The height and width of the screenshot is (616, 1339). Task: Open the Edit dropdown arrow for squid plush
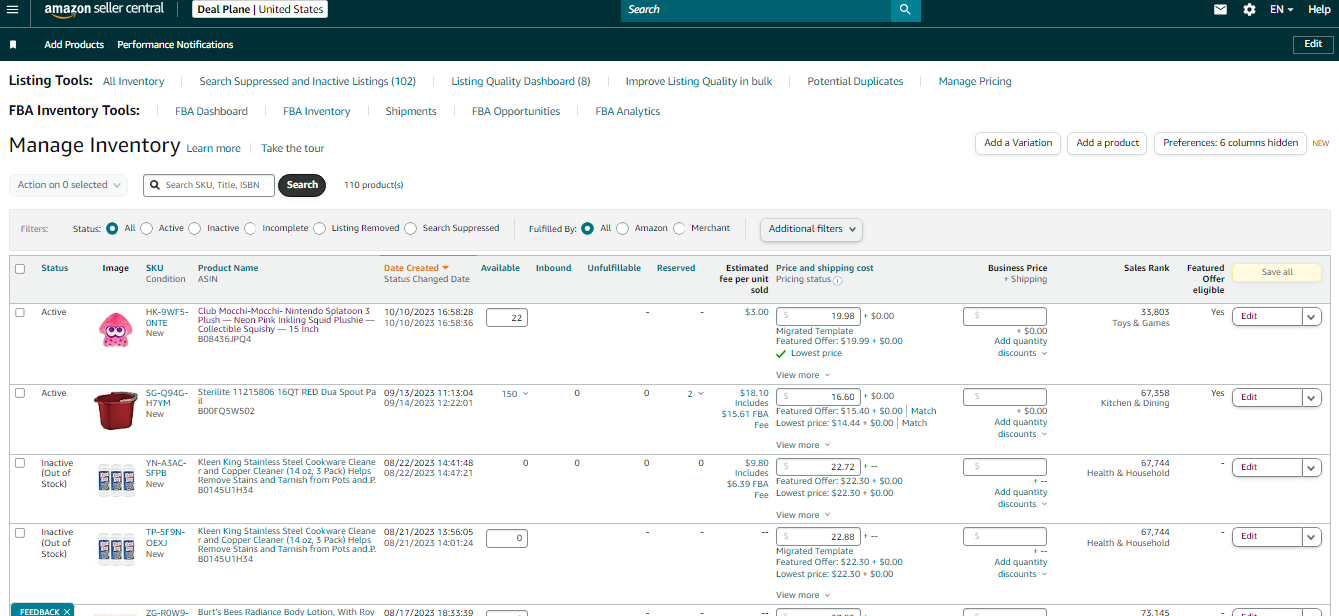click(x=1312, y=316)
